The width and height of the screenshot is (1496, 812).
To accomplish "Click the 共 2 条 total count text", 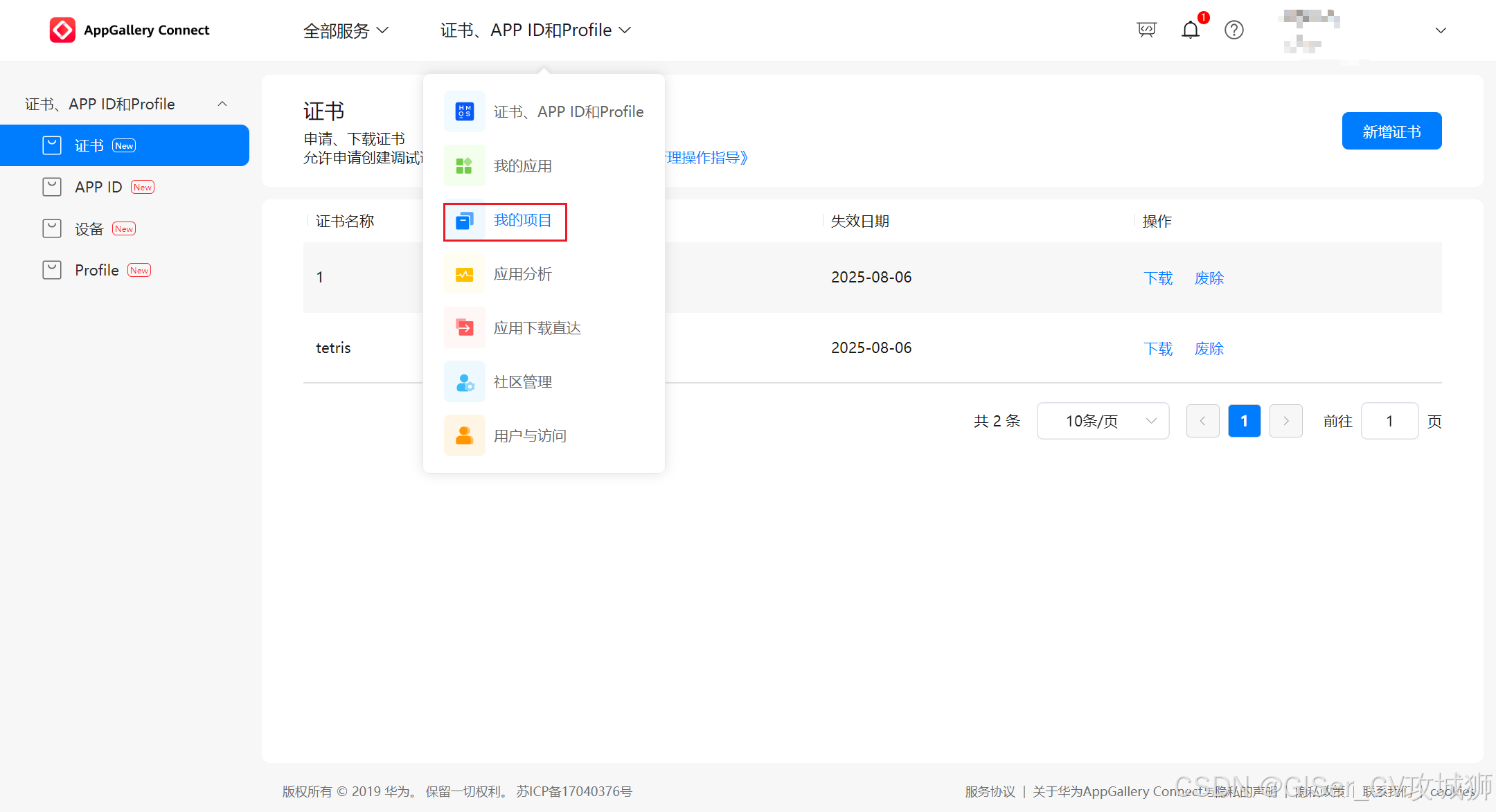I will 997,421.
